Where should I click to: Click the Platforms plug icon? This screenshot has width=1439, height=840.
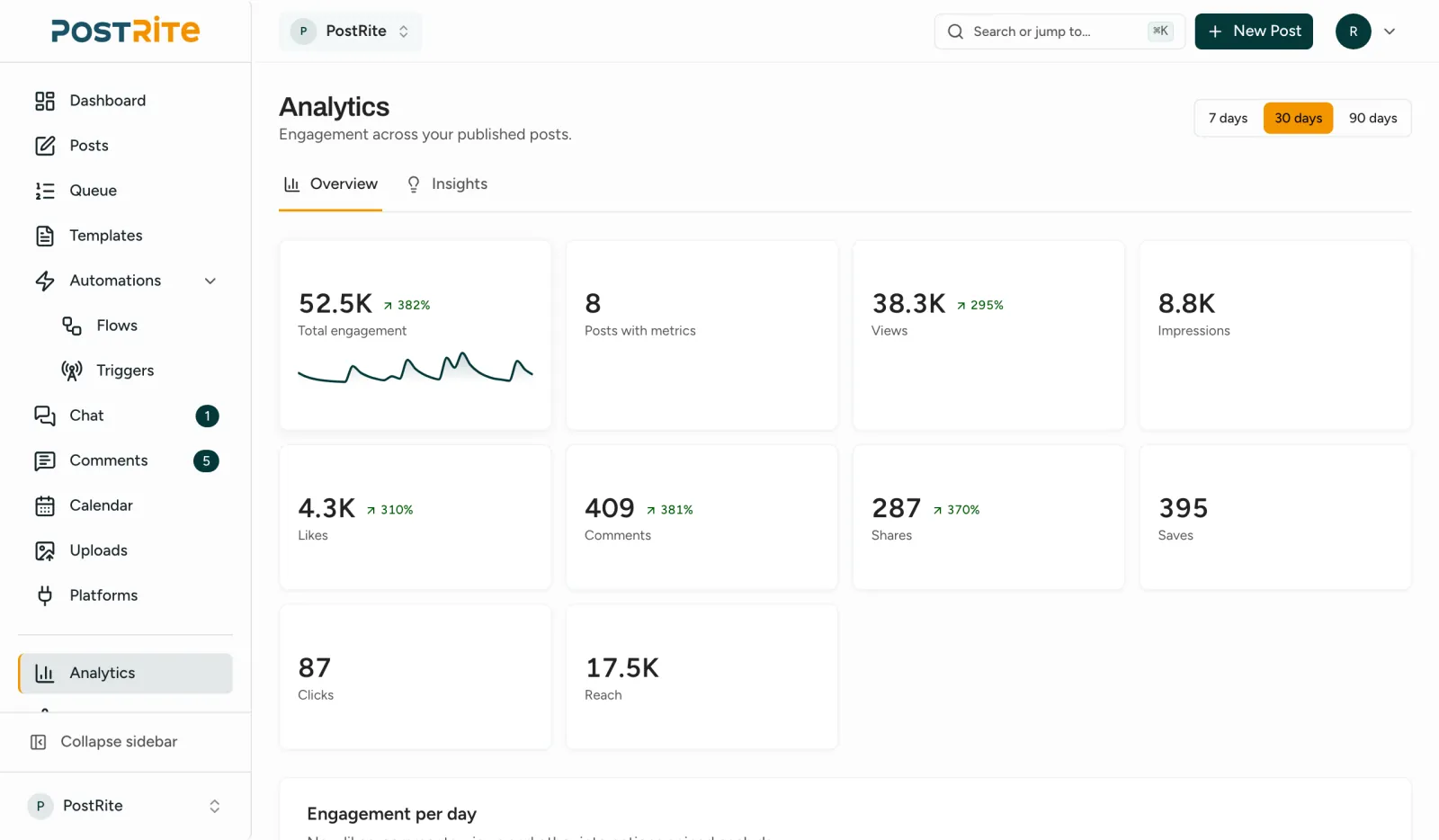(45, 595)
